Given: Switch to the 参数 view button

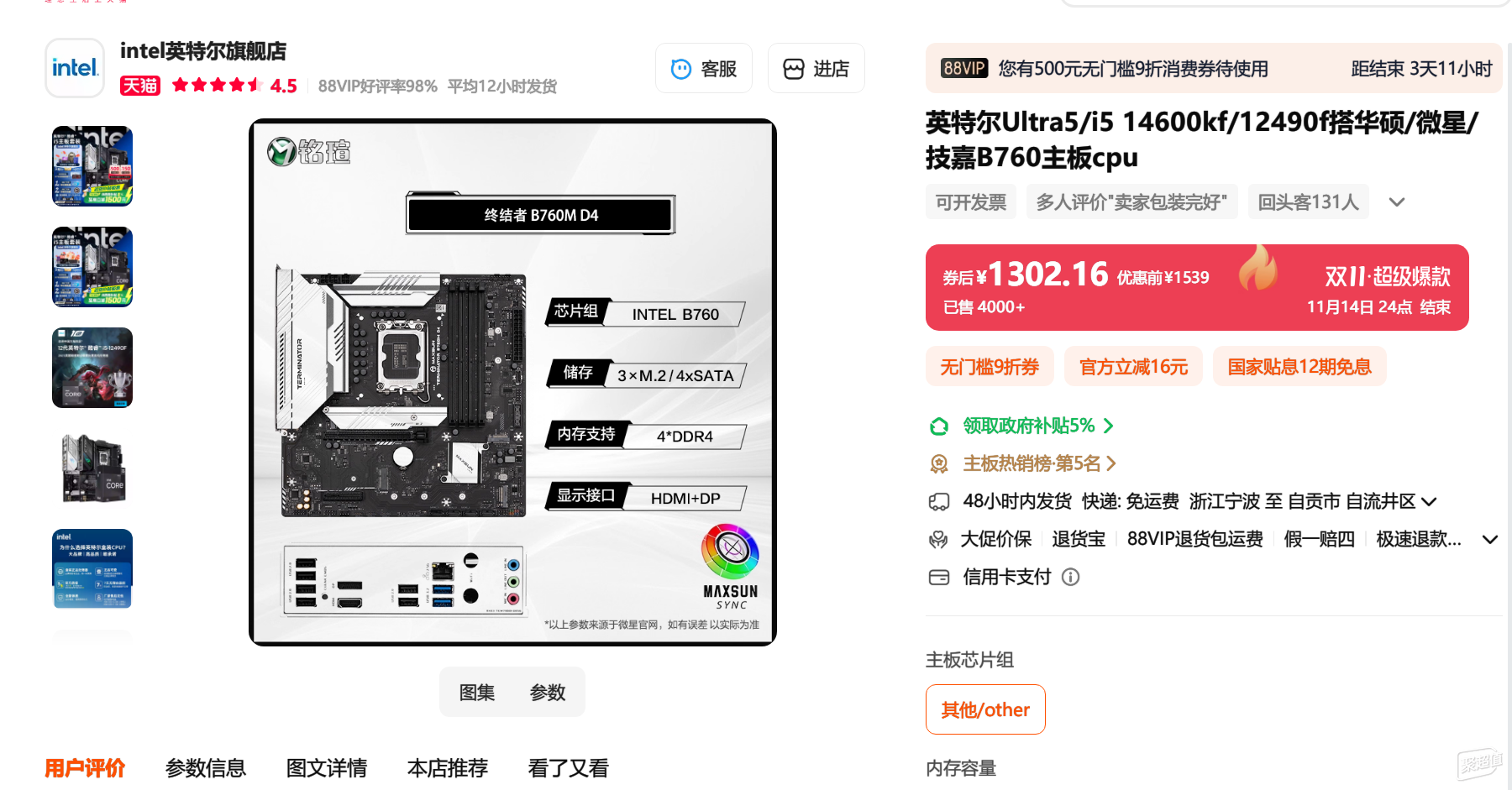Looking at the screenshot, I should click(548, 693).
